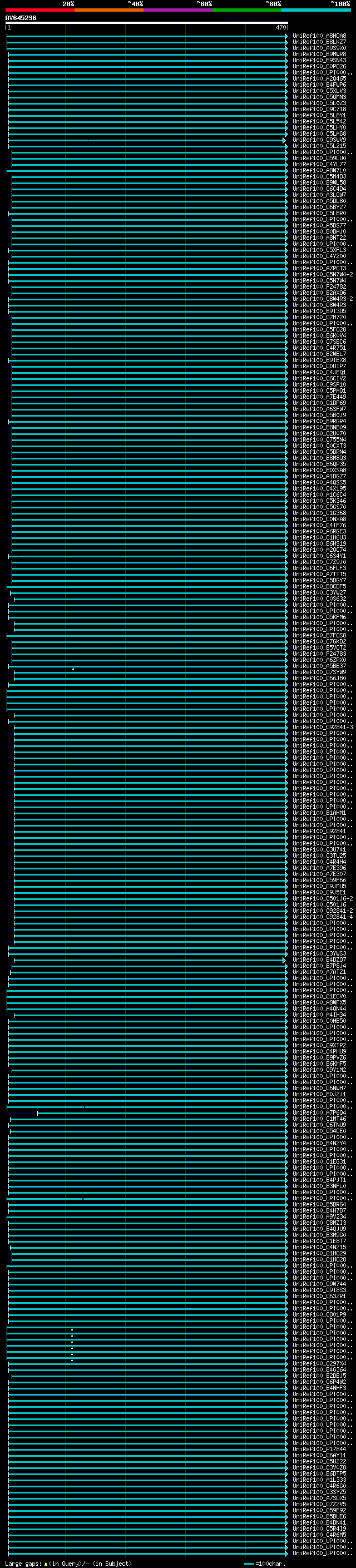Screen dimensions: 356x1568
Task: Select hit UniRef100_A8HQA8
Action: point(319,36)
